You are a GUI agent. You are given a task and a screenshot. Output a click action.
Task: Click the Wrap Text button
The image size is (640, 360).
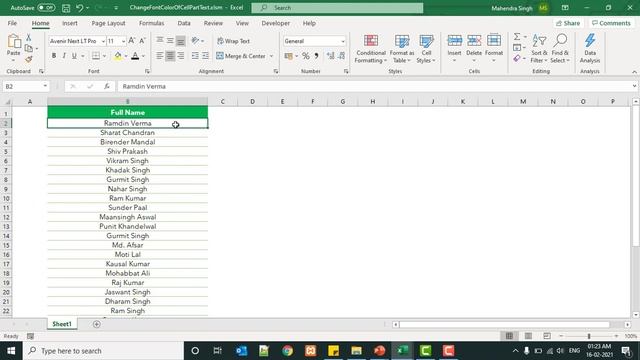point(233,41)
